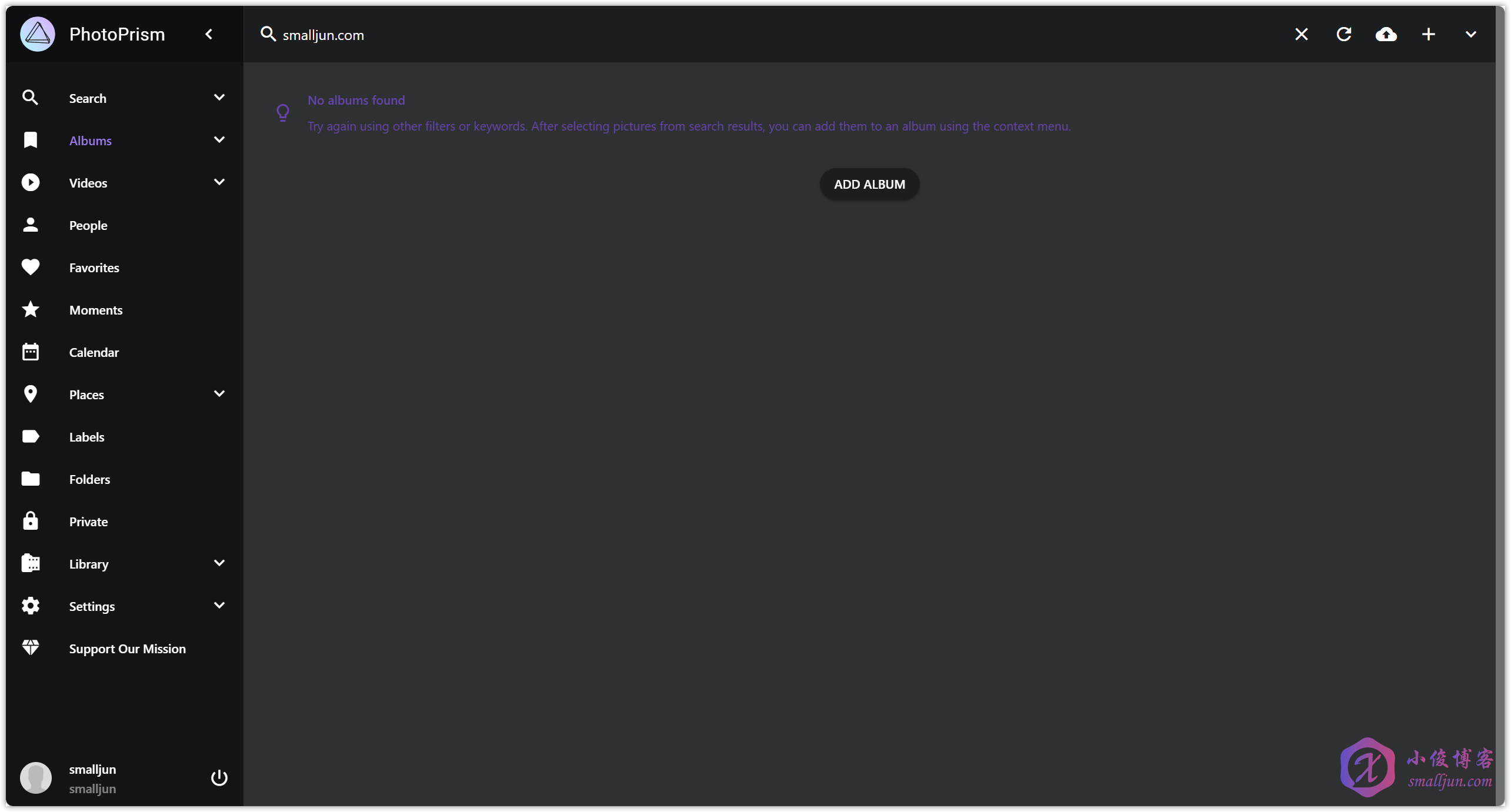
Task: Clear the search query with the X icon
Action: [x=1301, y=34]
